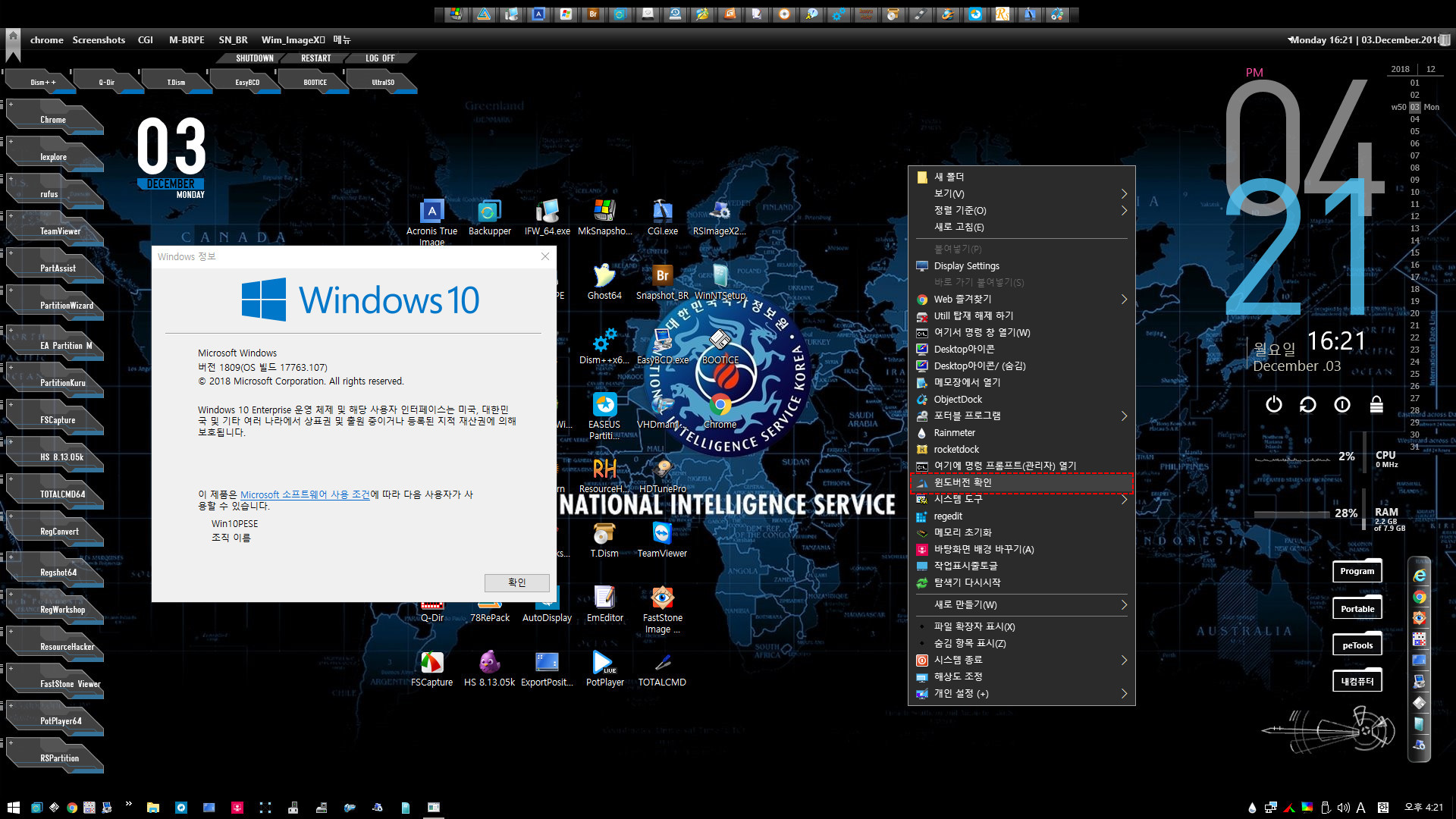Click the restart icon in clock widget
The image size is (1456, 819).
point(1308,405)
